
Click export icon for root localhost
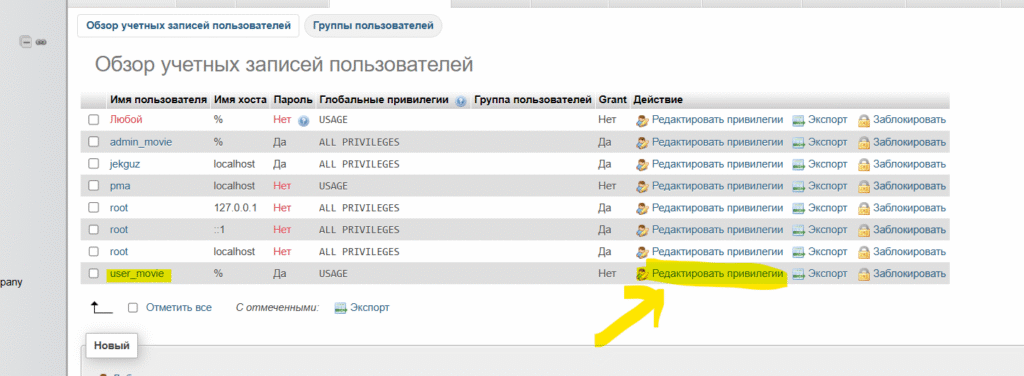[x=798, y=252]
